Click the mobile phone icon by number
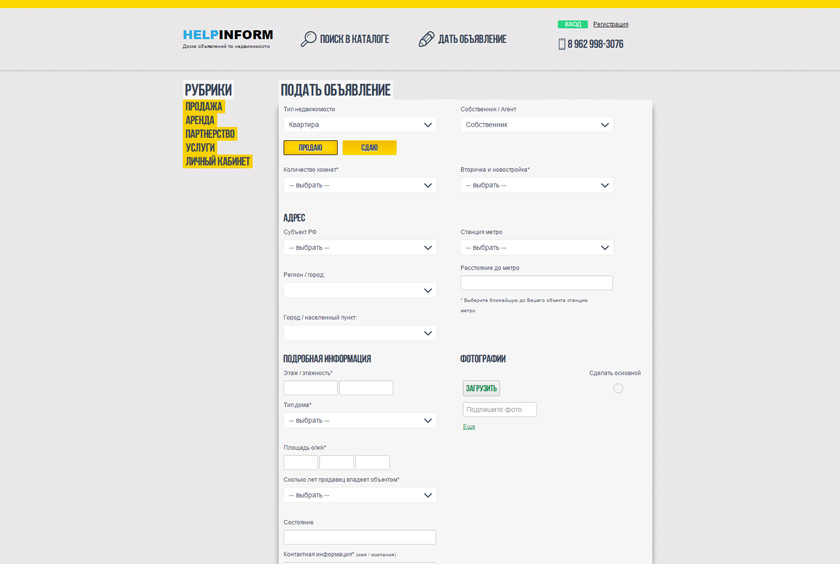This screenshot has height=564, width=840. [561, 44]
